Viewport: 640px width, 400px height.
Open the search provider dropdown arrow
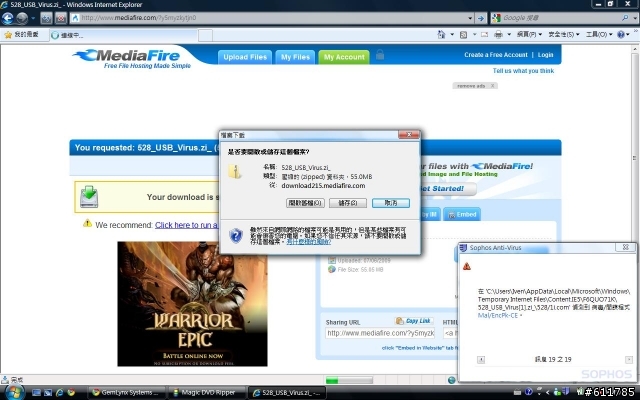point(635,18)
